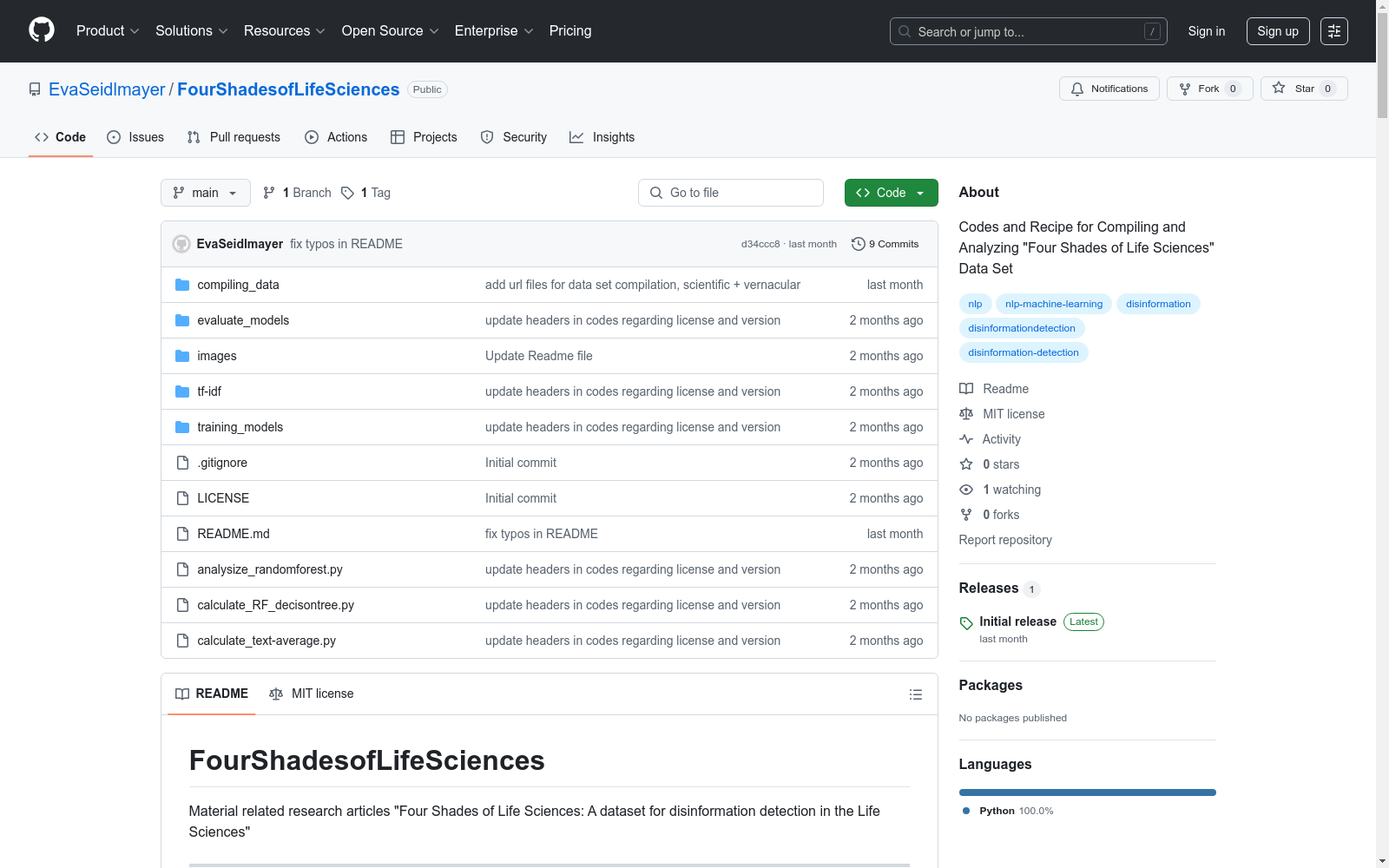Click the analysize_randomforest.py file icon
1389x868 pixels.
tap(182, 569)
